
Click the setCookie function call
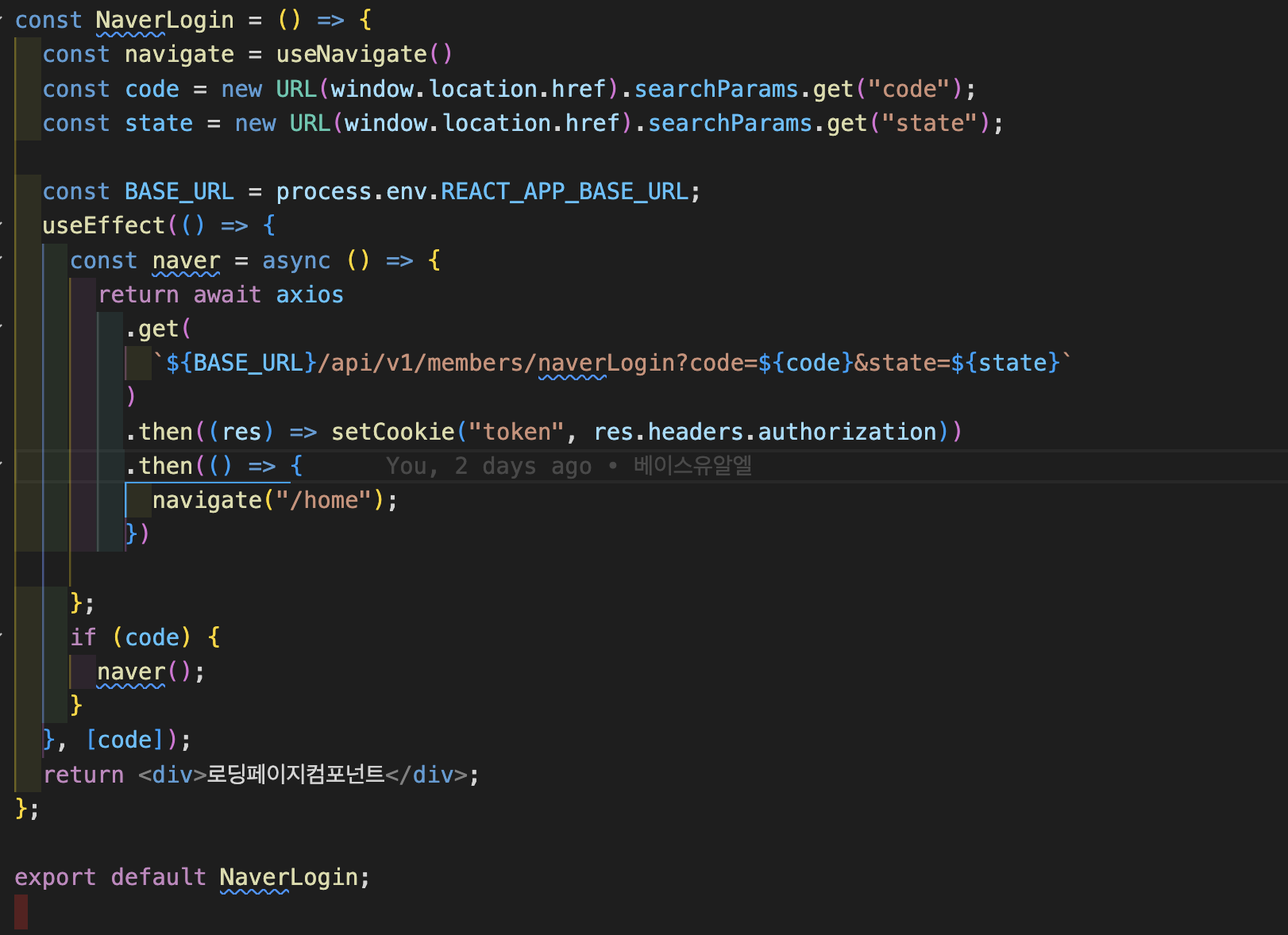[392, 432]
